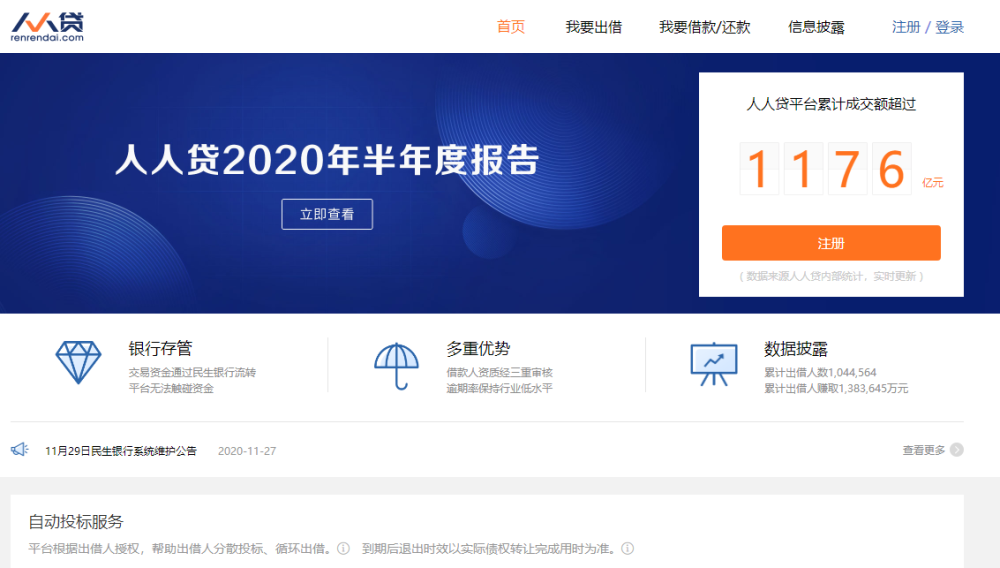Open the 信息披露 menu item
This screenshot has width=1000, height=568.
point(816,27)
